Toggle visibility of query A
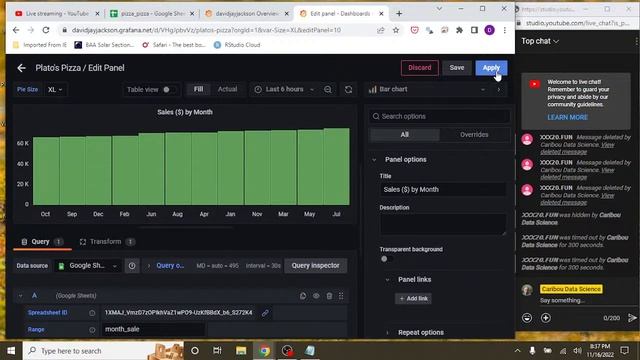Viewport: 640px width, 360px height. click(x=316, y=296)
